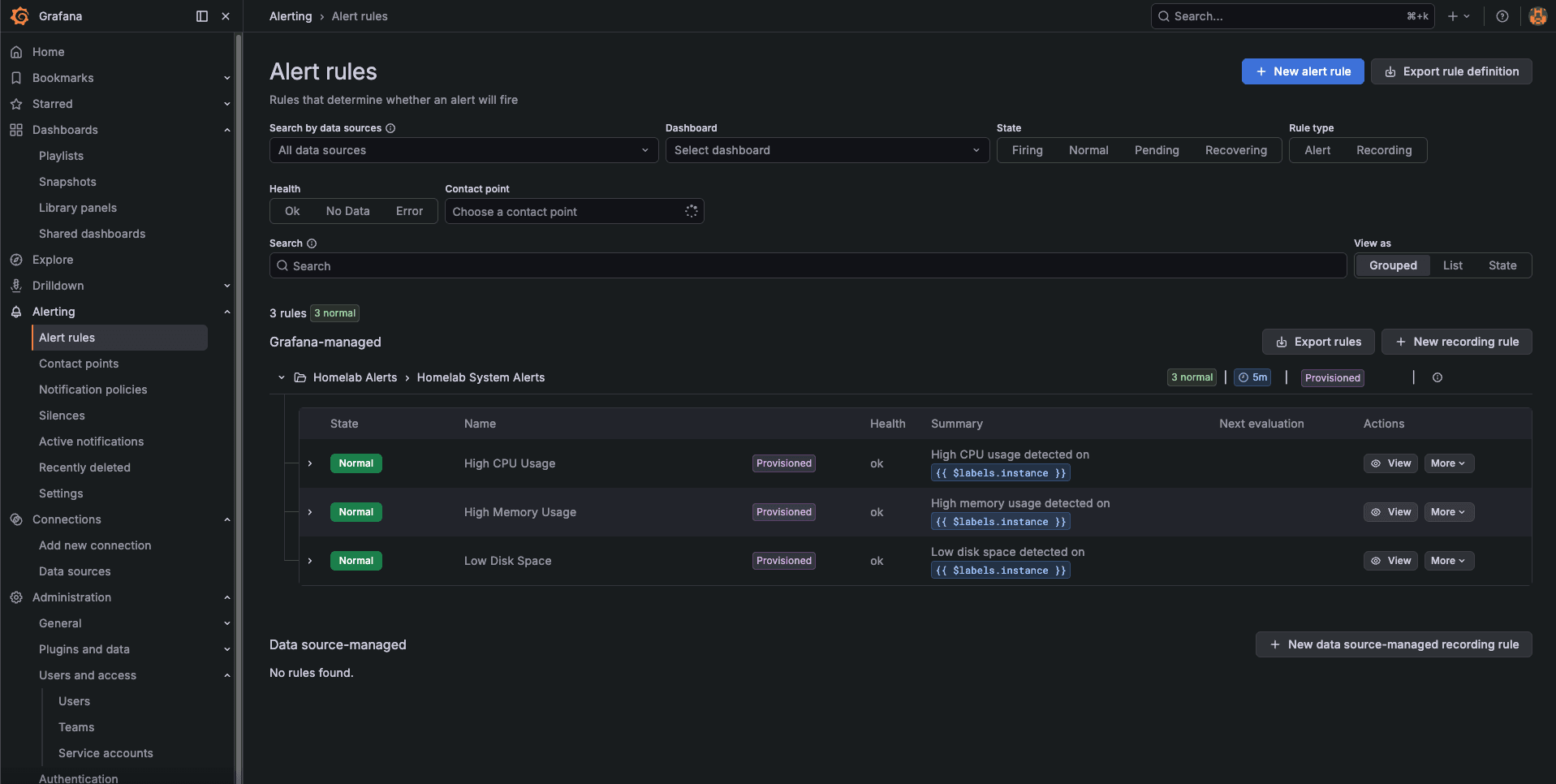This screenshot has width=1556, height=784.
Task: Click the 5m evaluation interval badge
Action: pyautogui.click(x=1252, y=377)
